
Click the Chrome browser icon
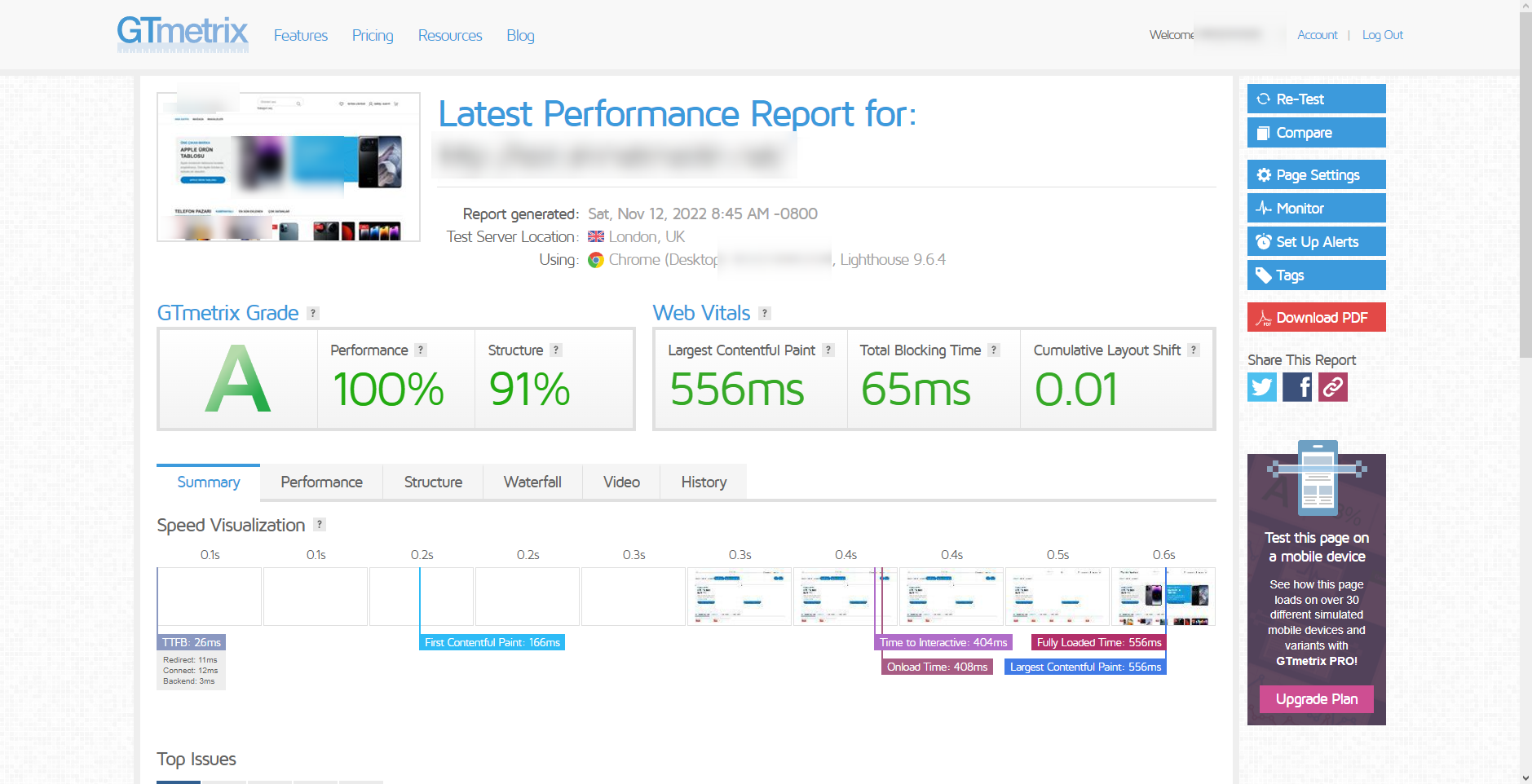coord(596,259)
